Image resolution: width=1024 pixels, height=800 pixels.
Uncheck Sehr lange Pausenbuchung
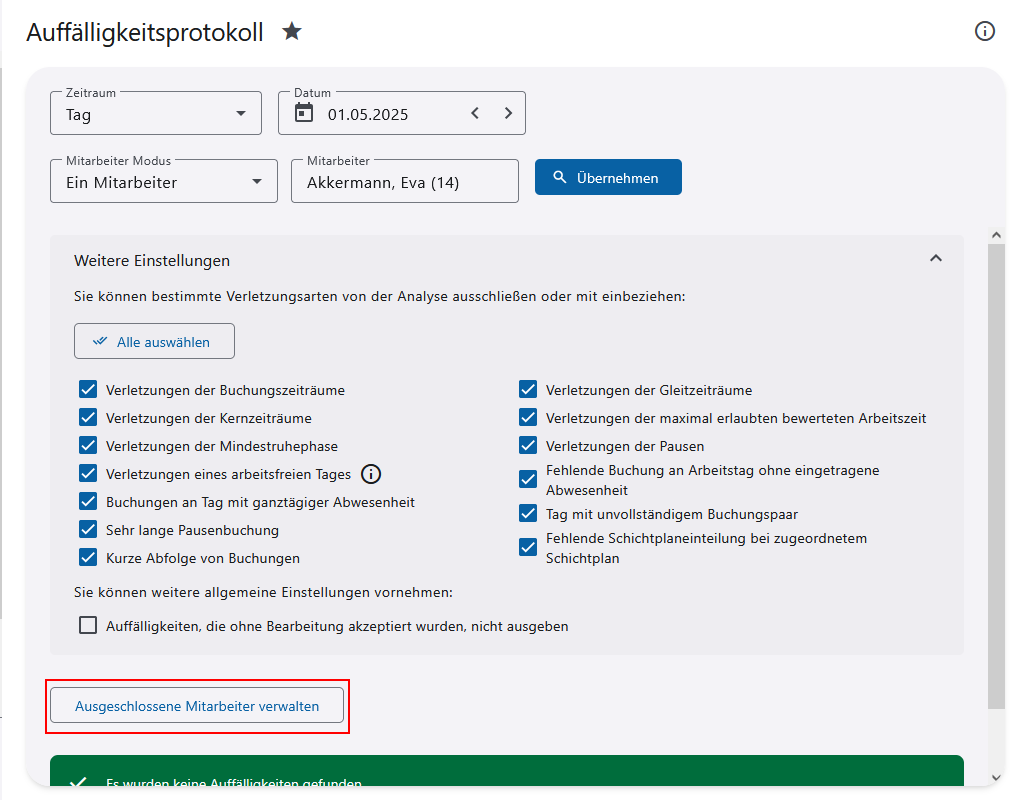point(88,530)
